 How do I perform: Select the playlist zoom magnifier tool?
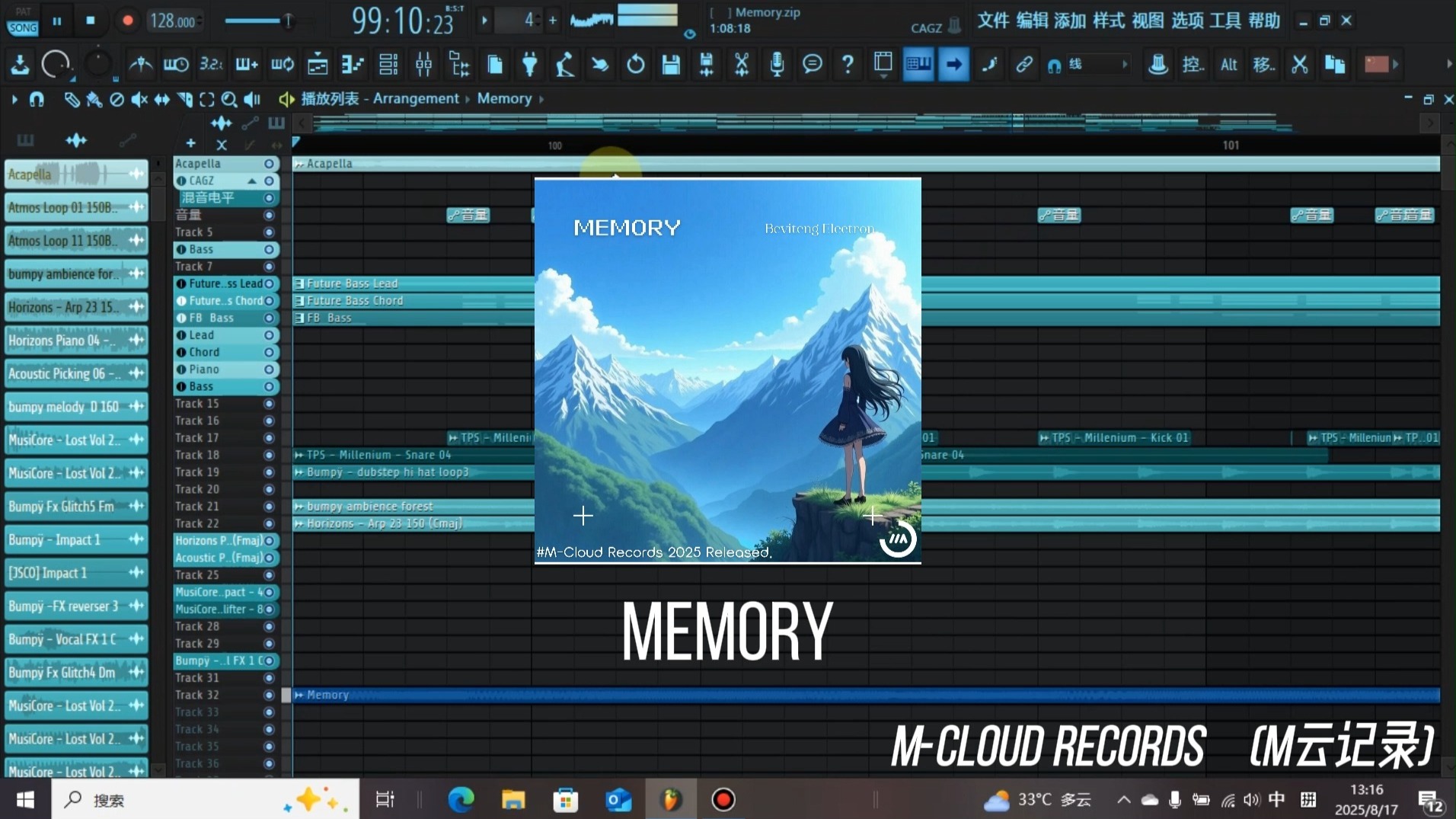point(228,99)
